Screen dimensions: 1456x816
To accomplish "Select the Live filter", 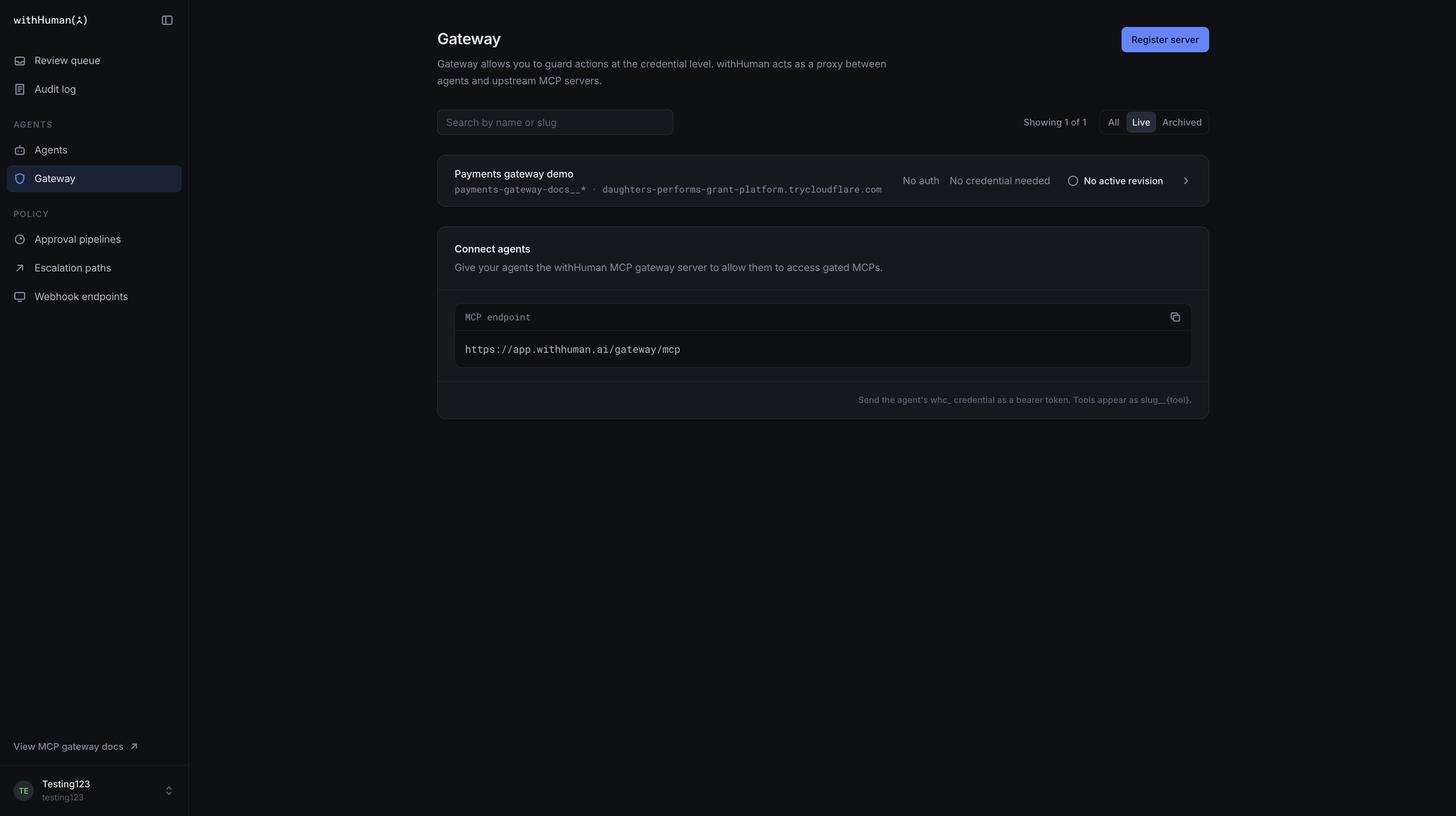I will tap(1140, 122).
